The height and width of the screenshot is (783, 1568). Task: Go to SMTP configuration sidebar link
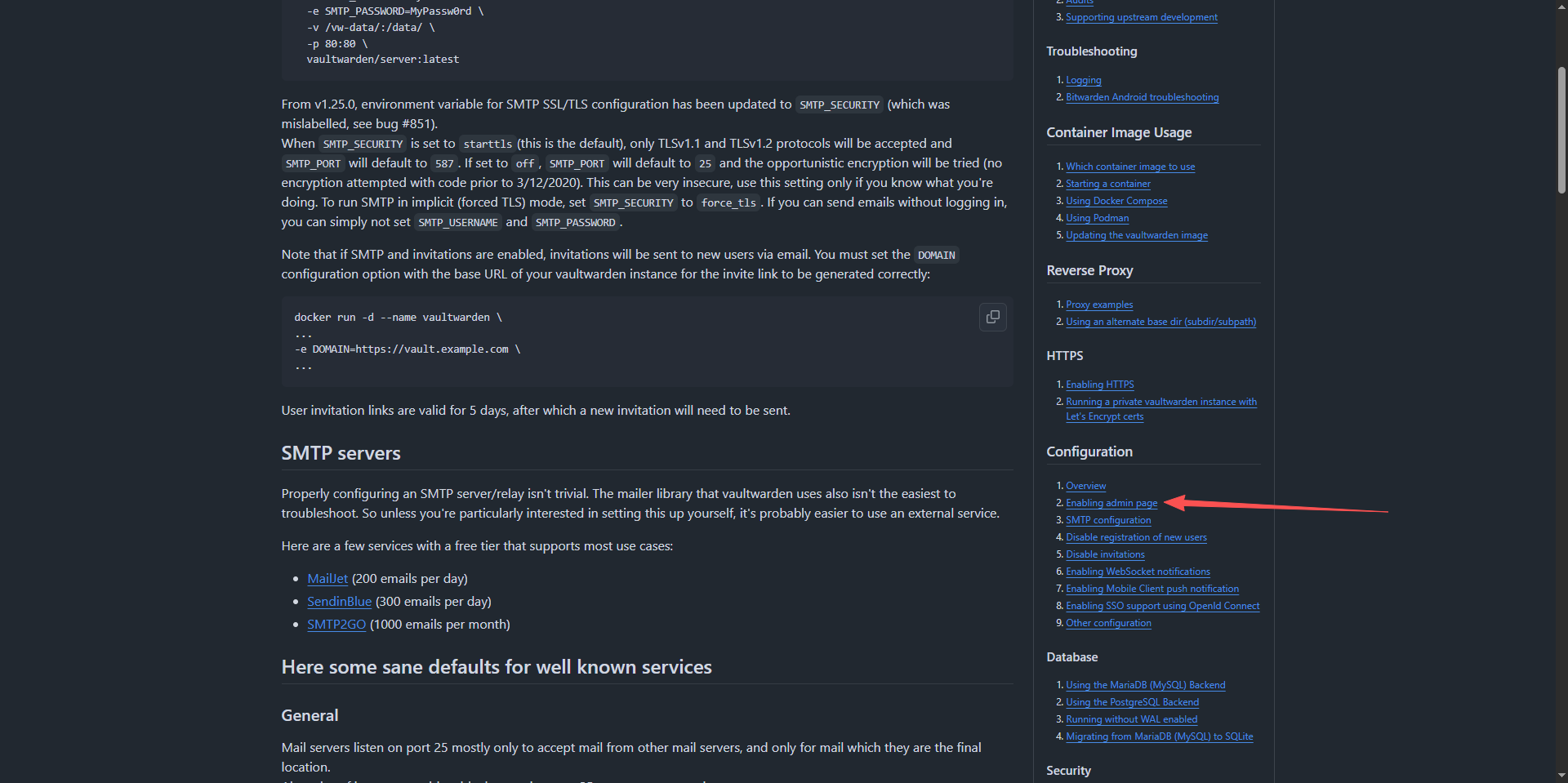[x=1107, y=520]
